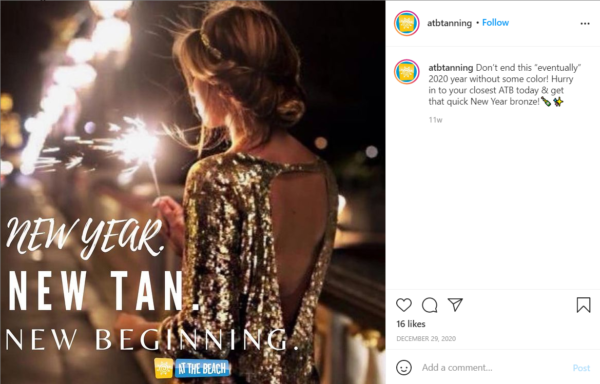Open the three-dot more options menu
The image size is (600, 384).
point(585,23)
